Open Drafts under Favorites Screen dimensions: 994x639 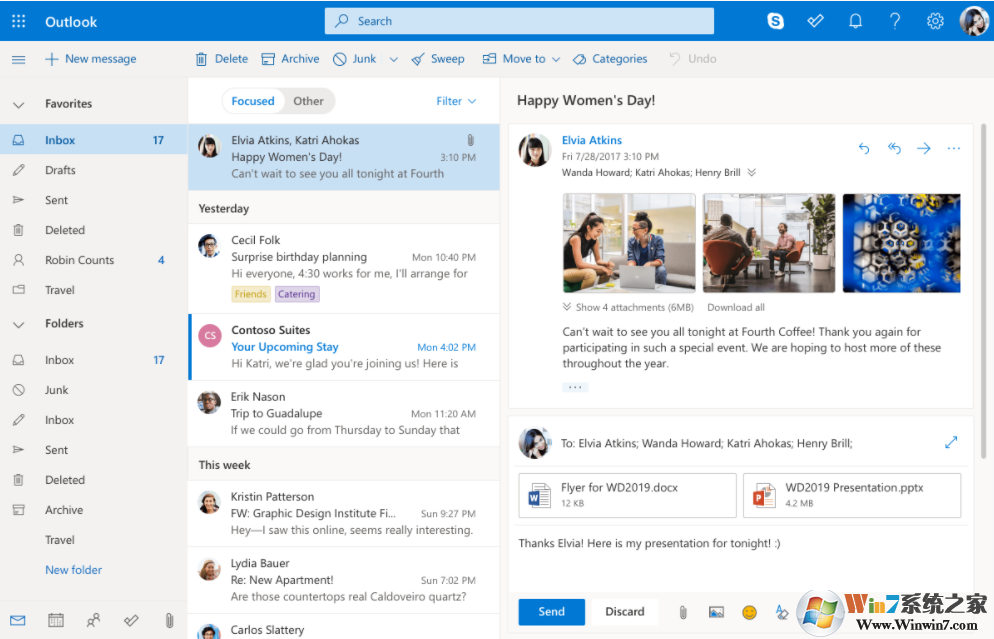click(x=94, y=170)
